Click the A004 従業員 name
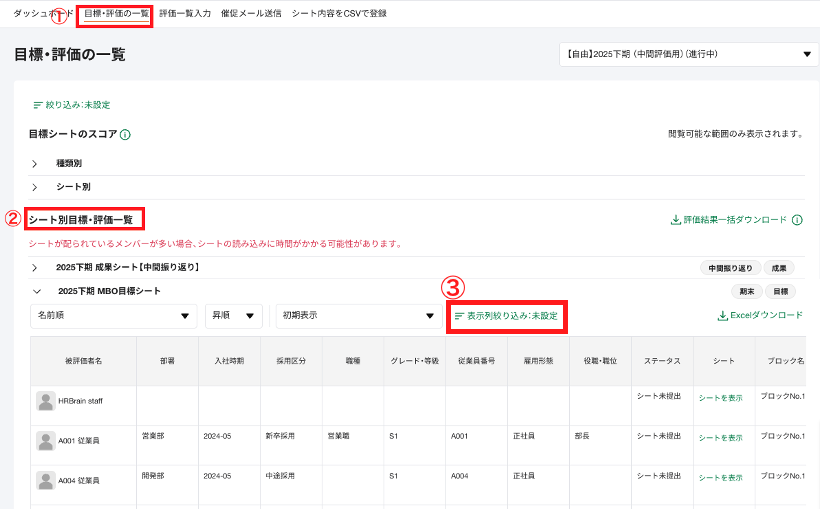The image size is (824, 509). 79,481
